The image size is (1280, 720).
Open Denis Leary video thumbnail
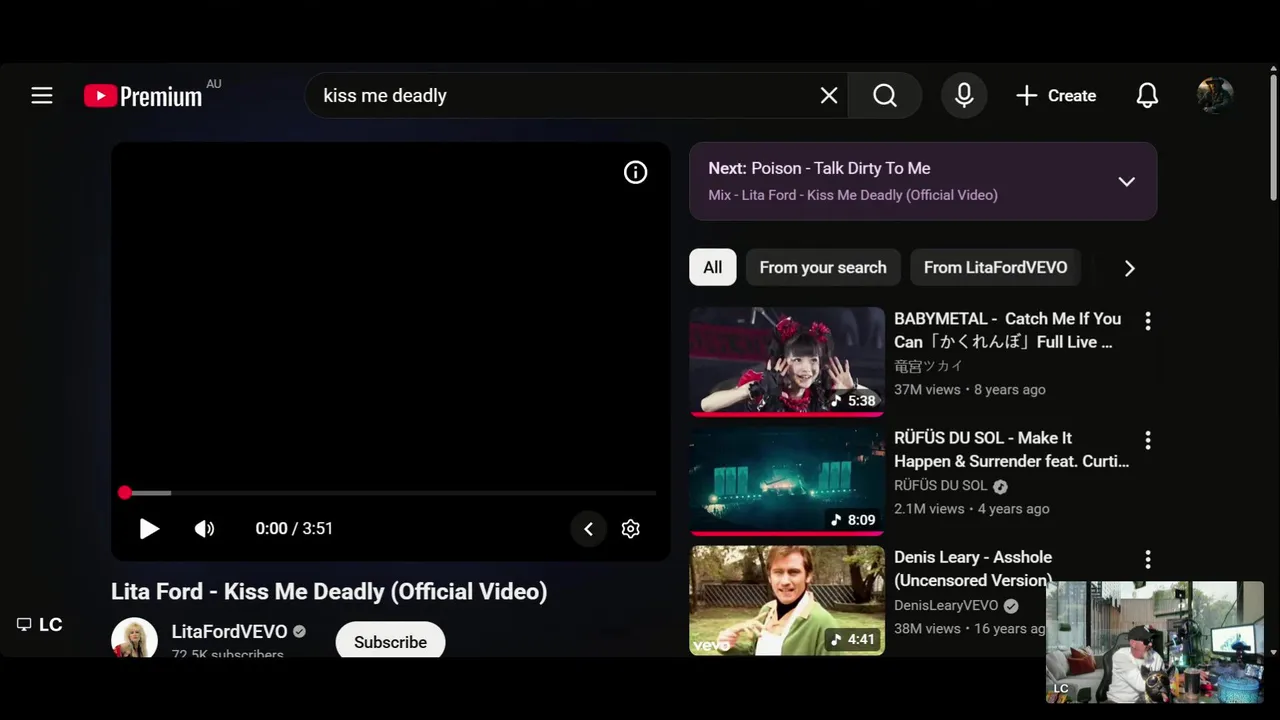tap(787, 600)
